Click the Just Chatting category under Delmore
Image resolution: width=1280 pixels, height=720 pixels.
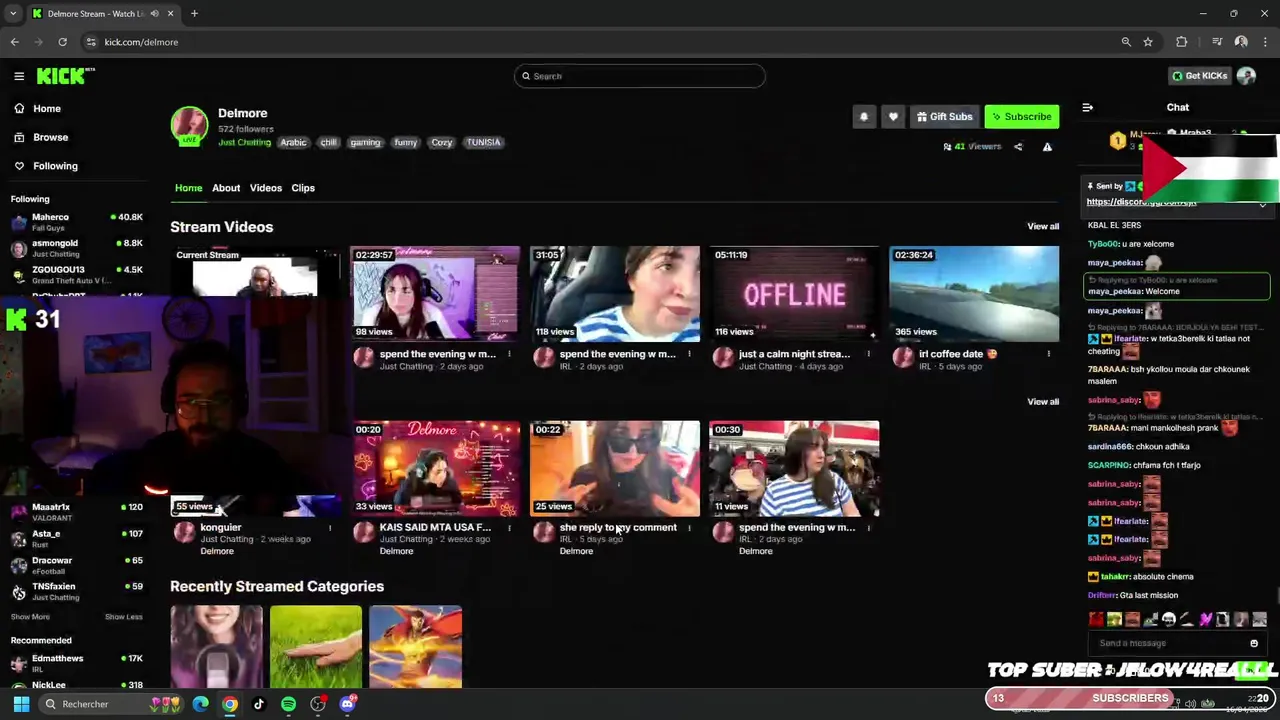[245, 142]
